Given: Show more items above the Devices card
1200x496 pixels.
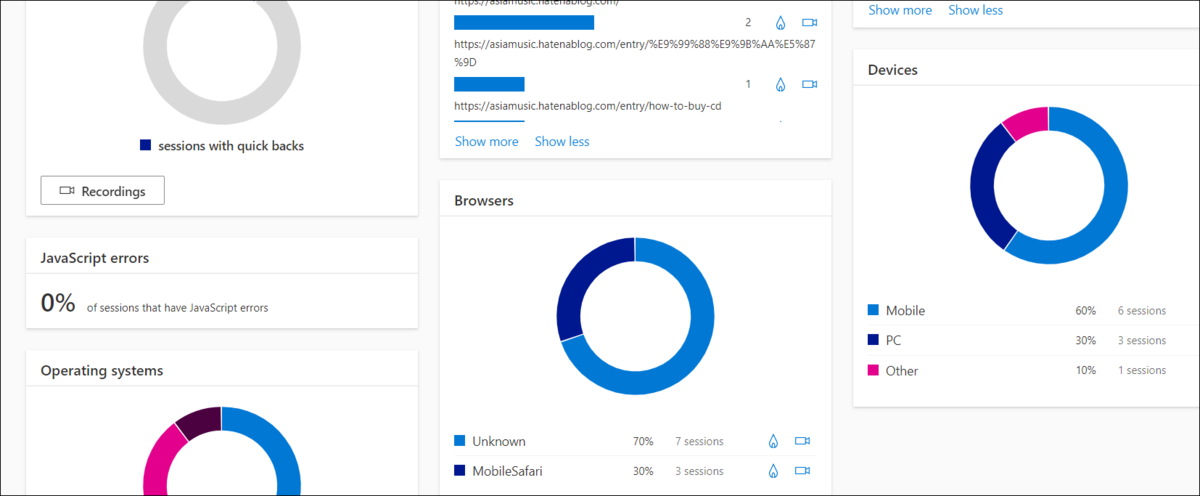Looking at the screenshot, I should click(x=900, y=10).
